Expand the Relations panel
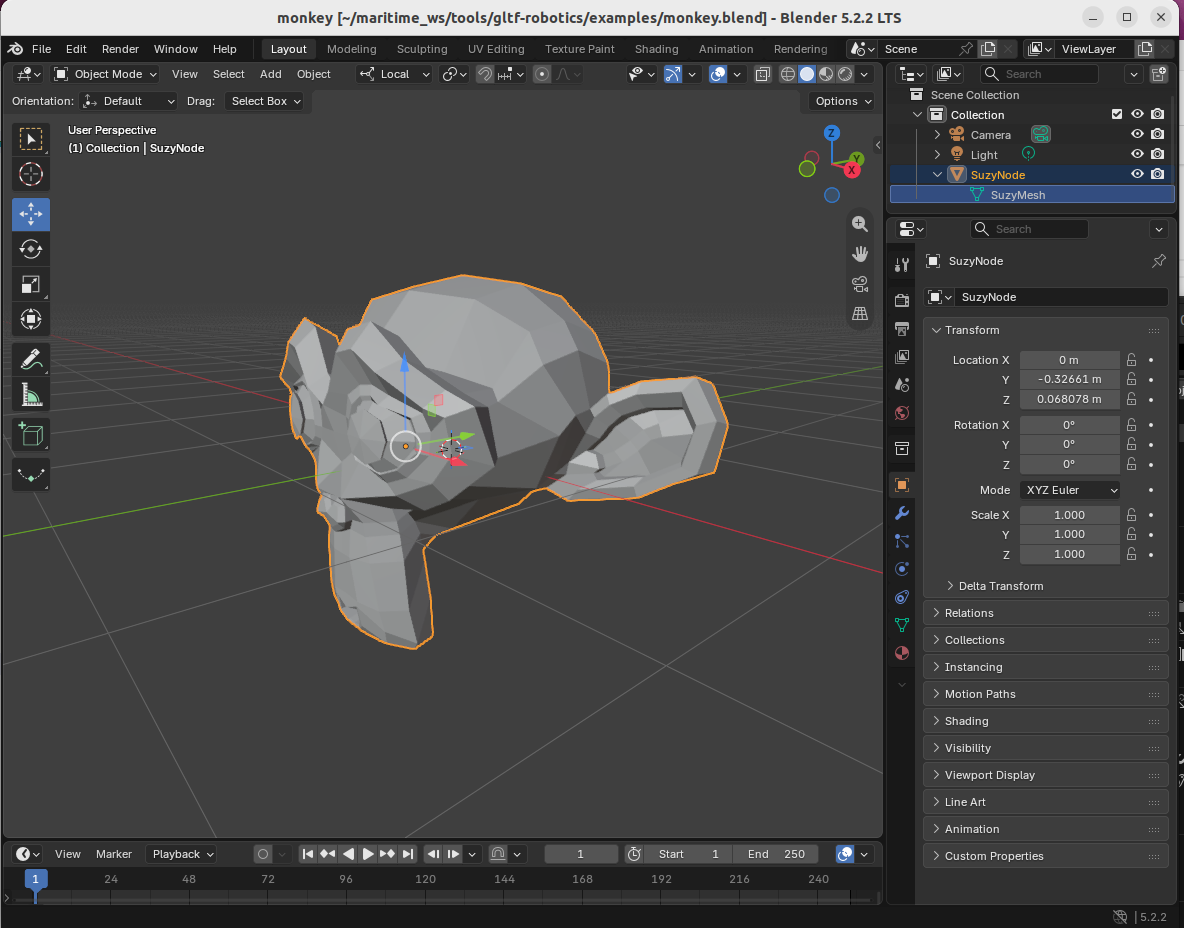Image resolution: width=1184 pixels, height=928 pixels. [1047, 613]
